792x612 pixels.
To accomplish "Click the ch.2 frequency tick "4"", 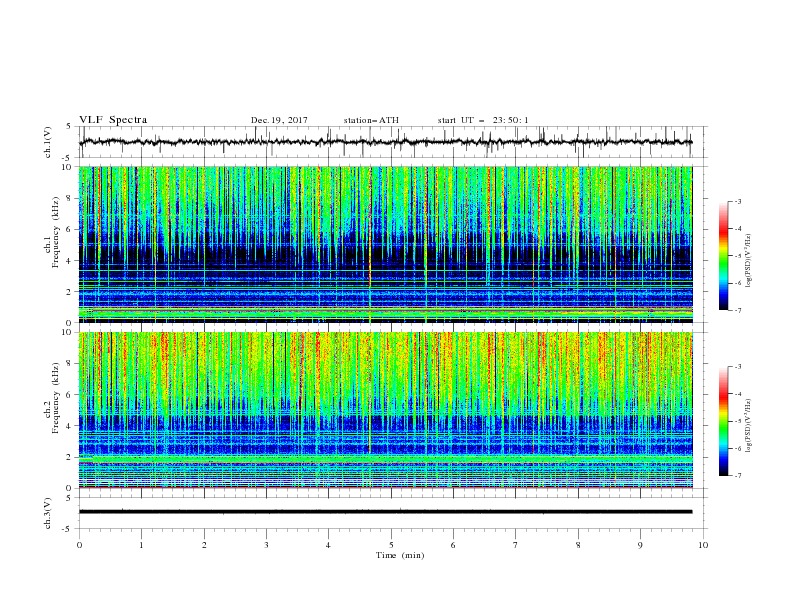I will pos(70,426).
